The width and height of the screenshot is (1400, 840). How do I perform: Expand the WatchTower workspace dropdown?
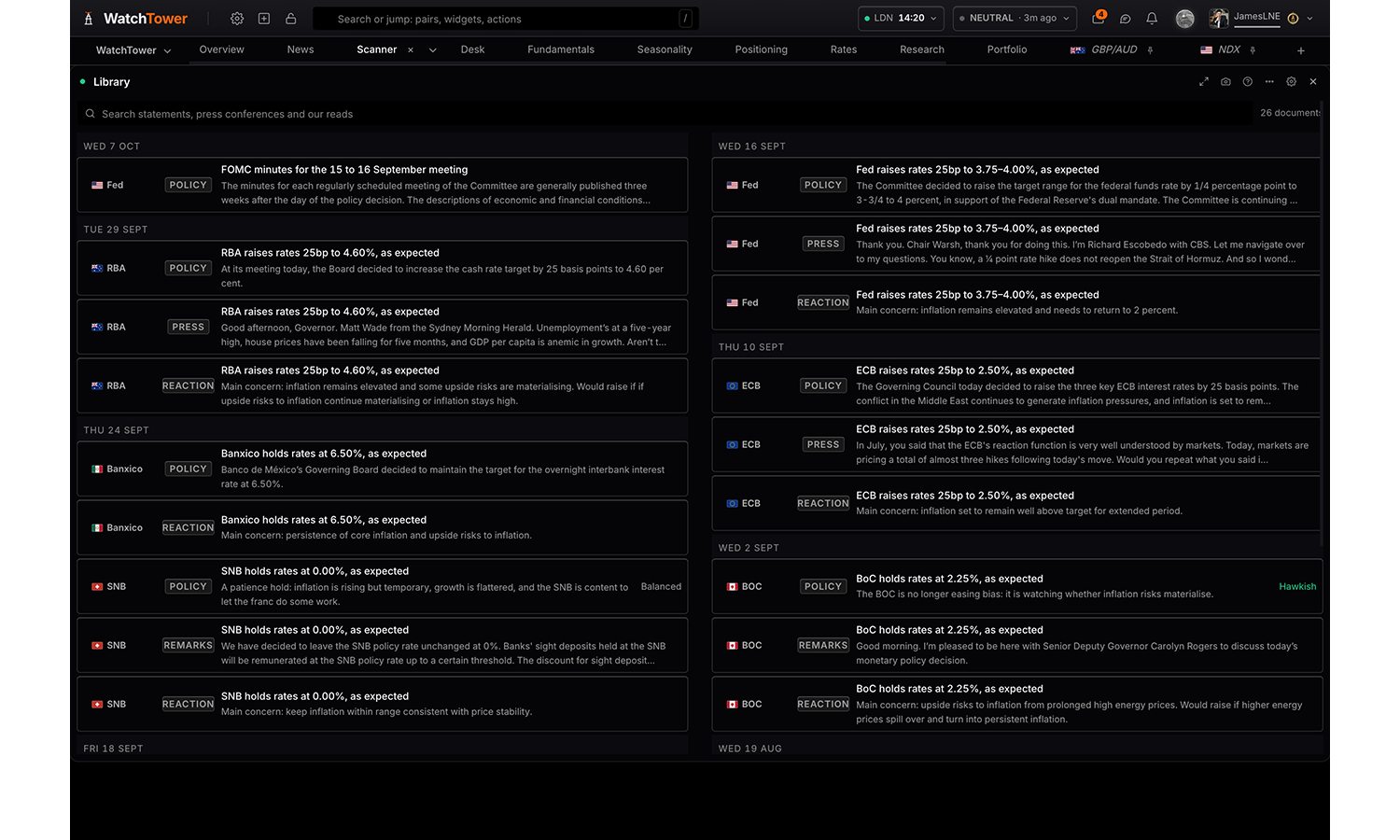[133, 50]
